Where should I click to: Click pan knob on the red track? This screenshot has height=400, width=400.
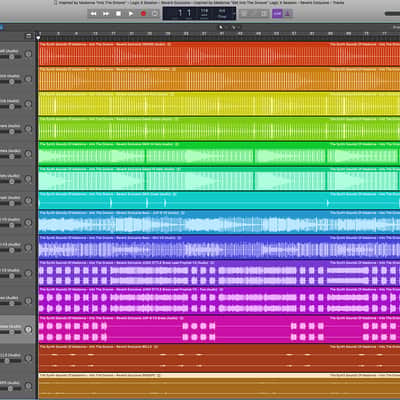click(28, 54)
